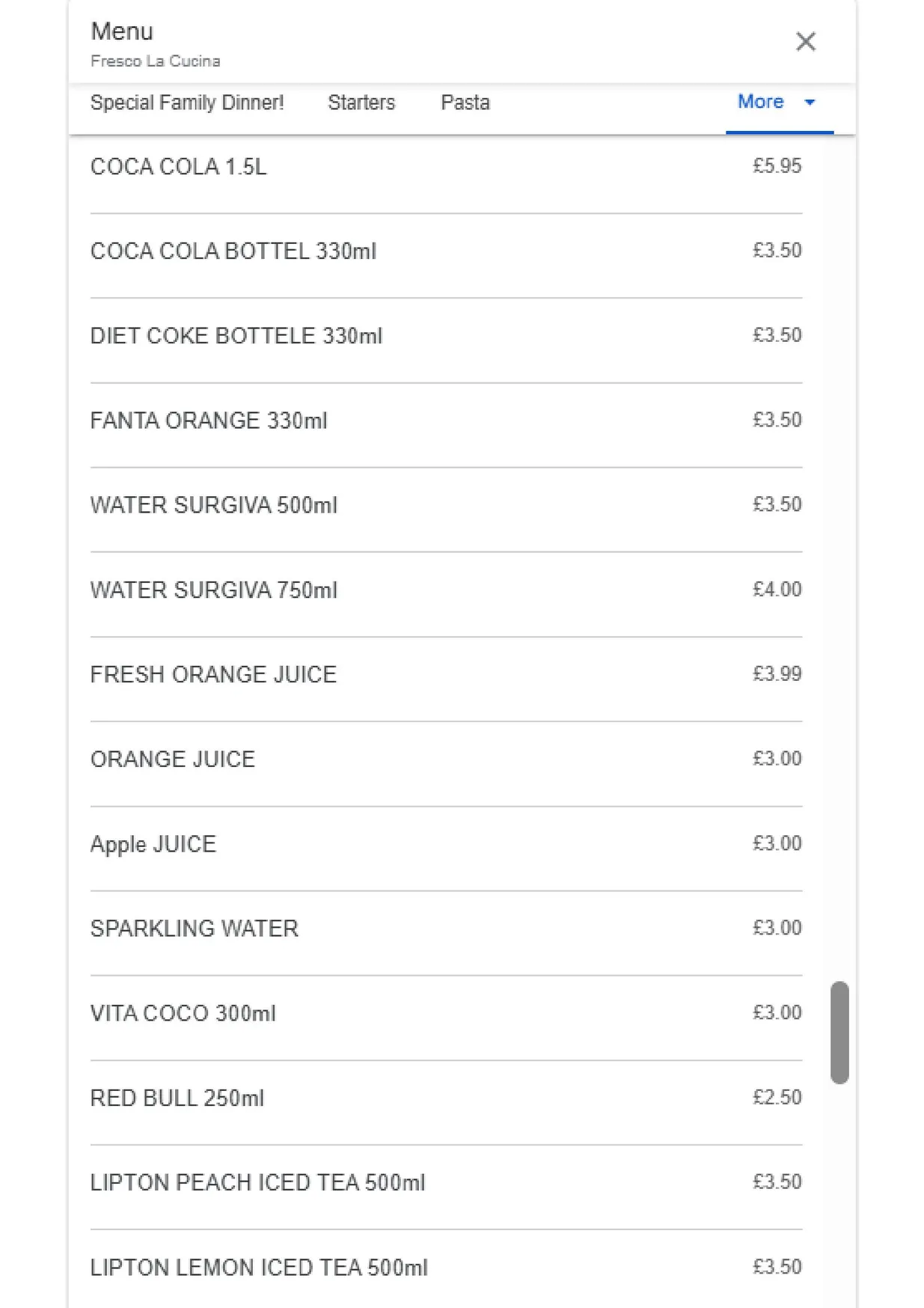
Task: Click the £3.99 fresh orange juice price
Action: pos(777,673)
